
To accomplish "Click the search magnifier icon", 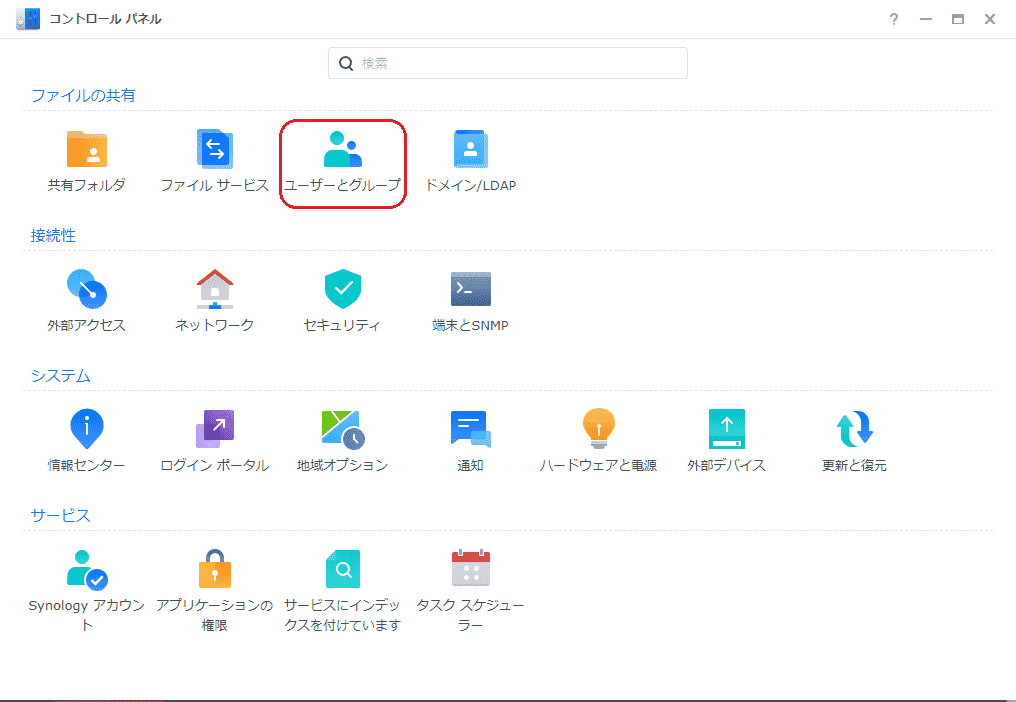I will point(346,63).
